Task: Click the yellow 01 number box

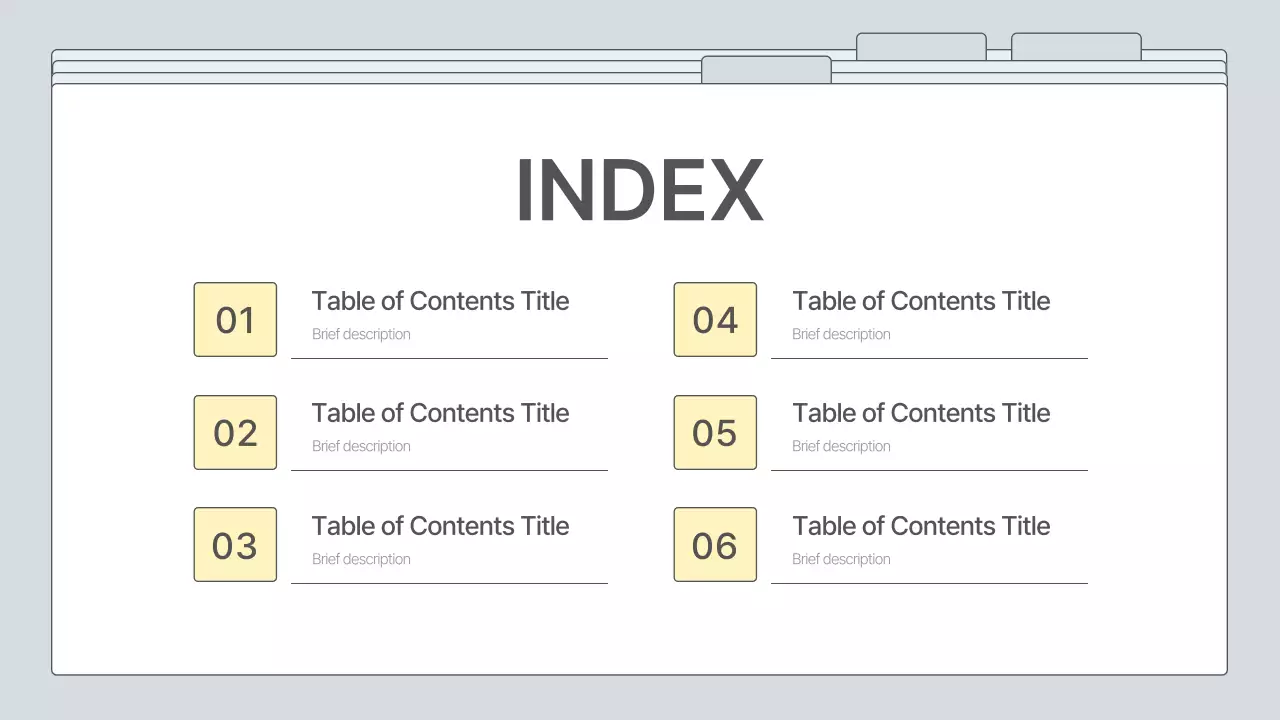Action: (235, 320)
